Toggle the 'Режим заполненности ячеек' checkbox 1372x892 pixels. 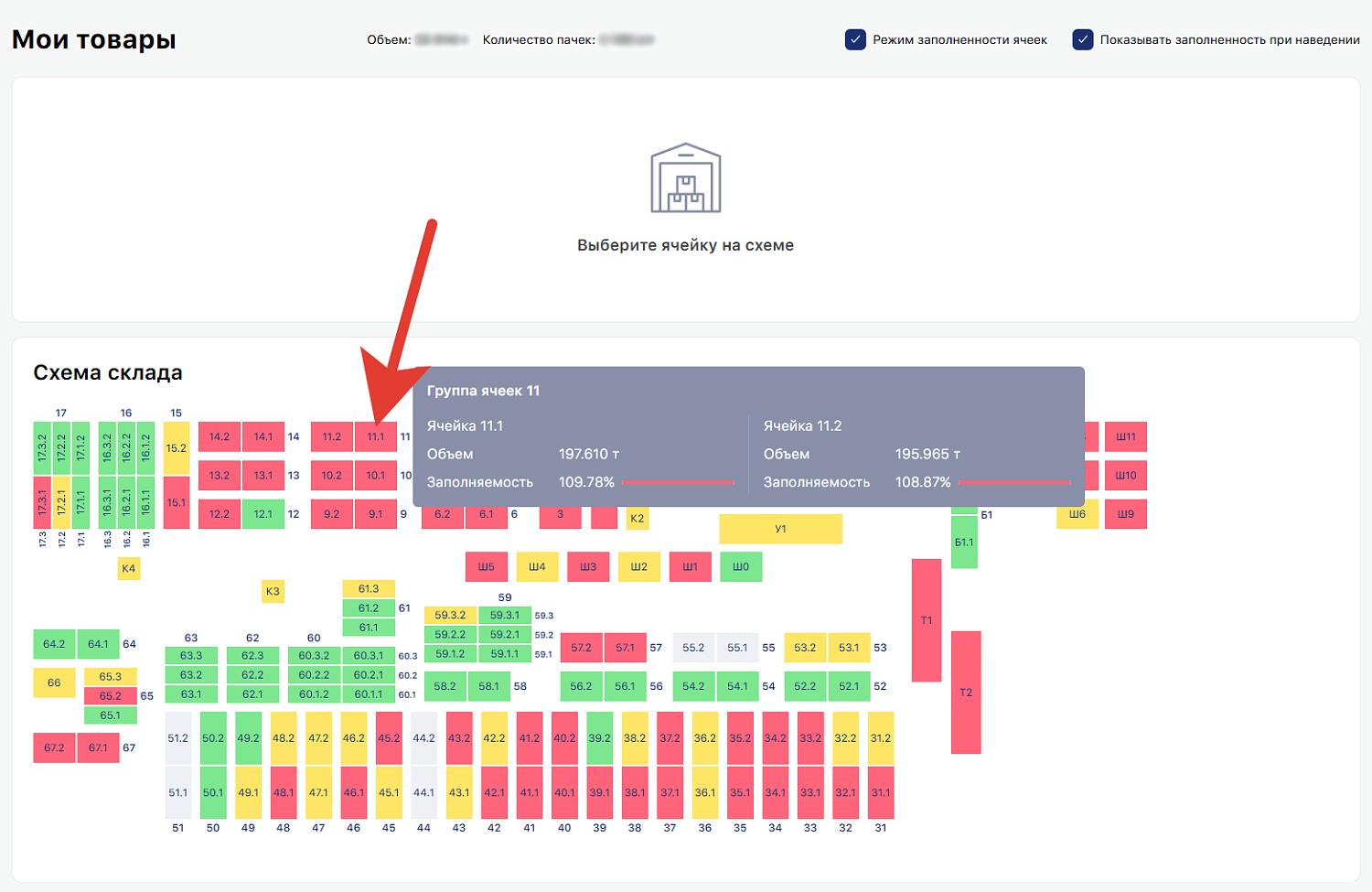(855, 40)
